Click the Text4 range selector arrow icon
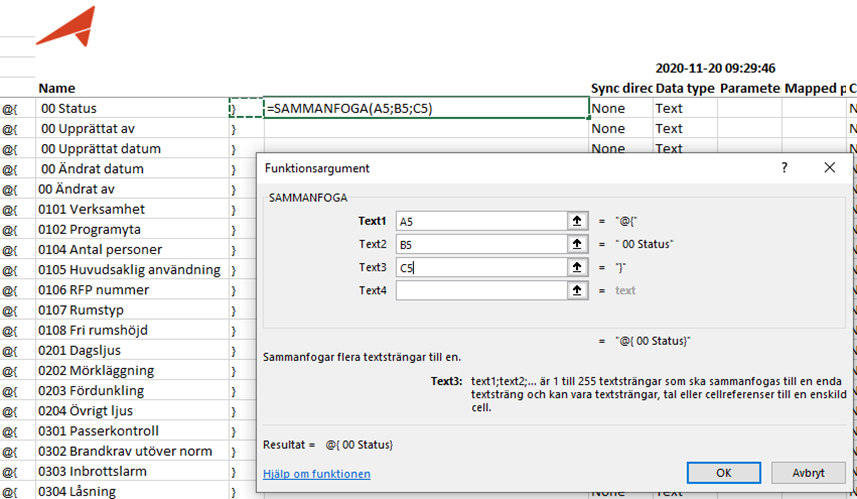This screenshot has height=499, width=857. (x=577, y=290)
